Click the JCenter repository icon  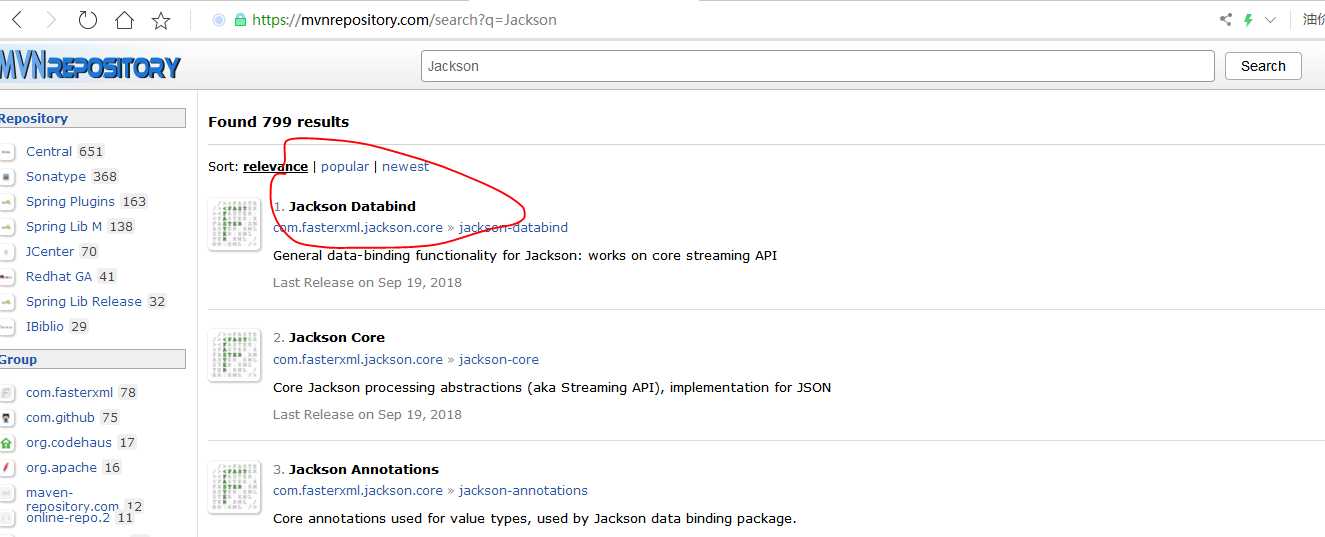(x=7, y=252)
